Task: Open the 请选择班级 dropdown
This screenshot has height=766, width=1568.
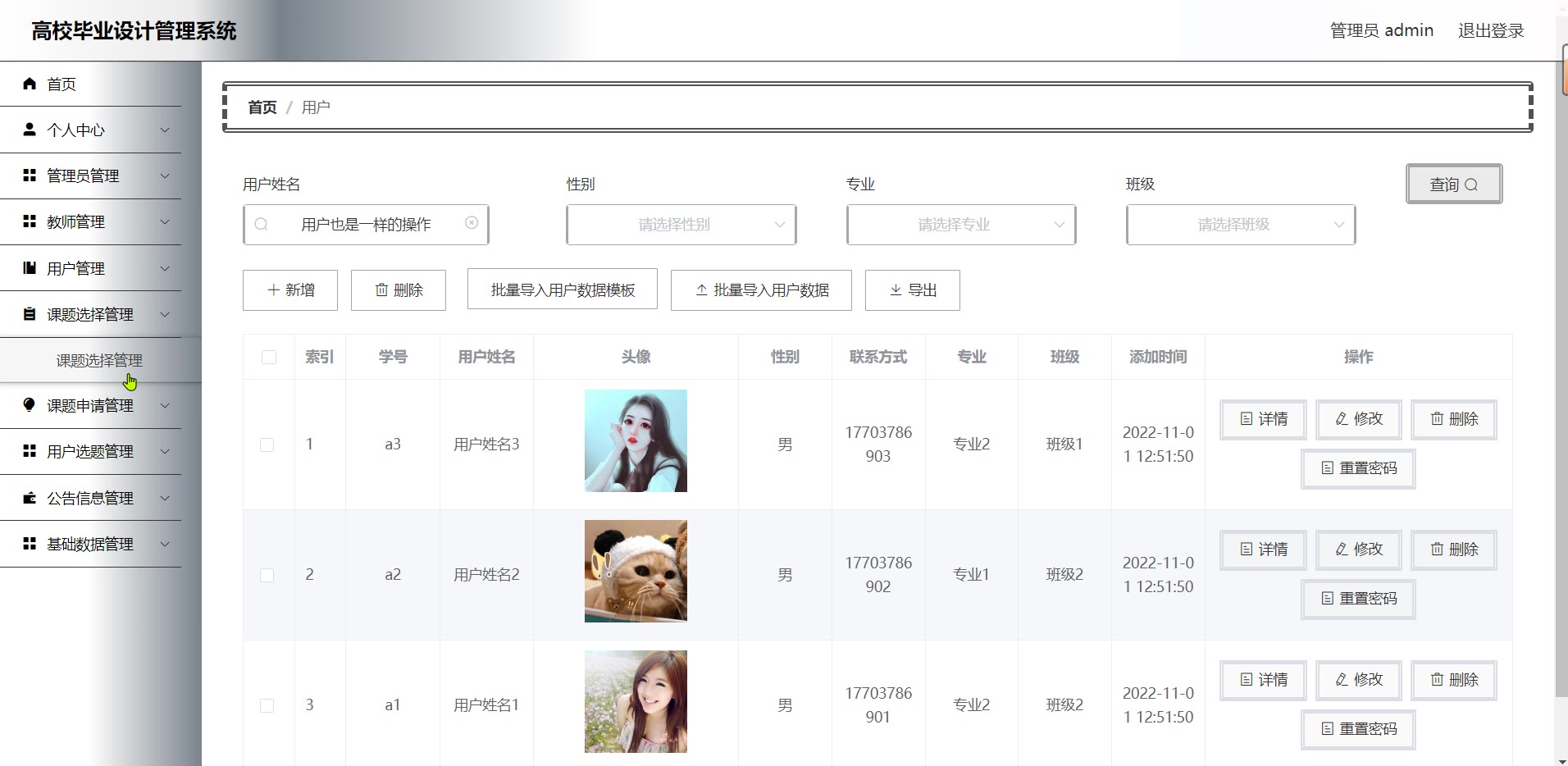Action: [1241, 225]
